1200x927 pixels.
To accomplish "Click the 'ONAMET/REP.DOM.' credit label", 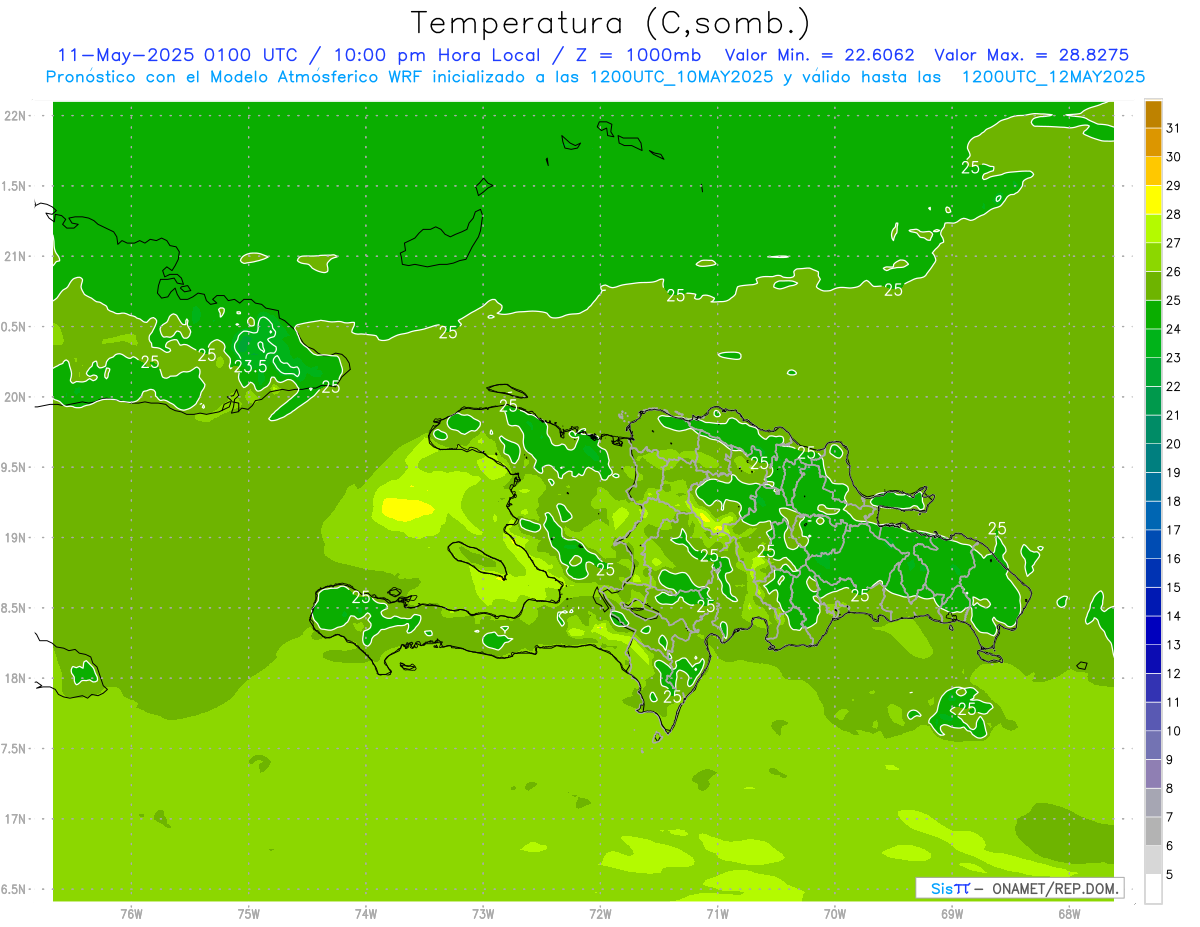I will click(x=1055, y=888).
